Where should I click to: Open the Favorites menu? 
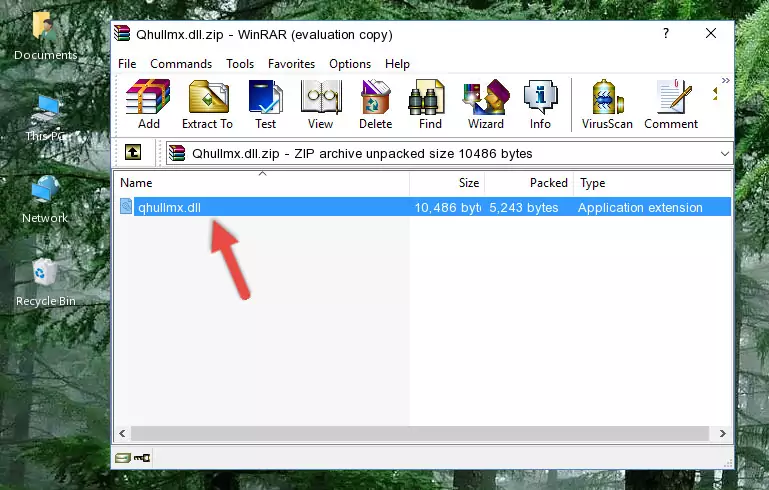(291, 64)
